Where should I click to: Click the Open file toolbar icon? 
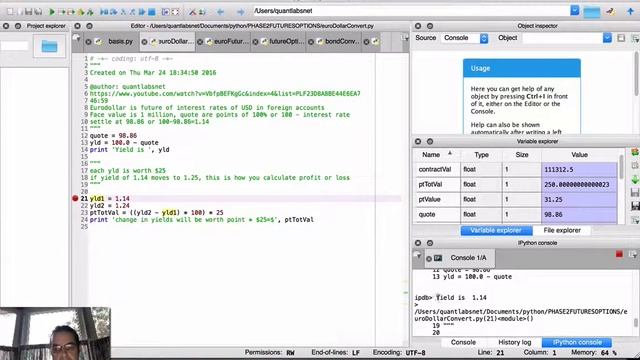pyautogui.click(x=20, y=12)
